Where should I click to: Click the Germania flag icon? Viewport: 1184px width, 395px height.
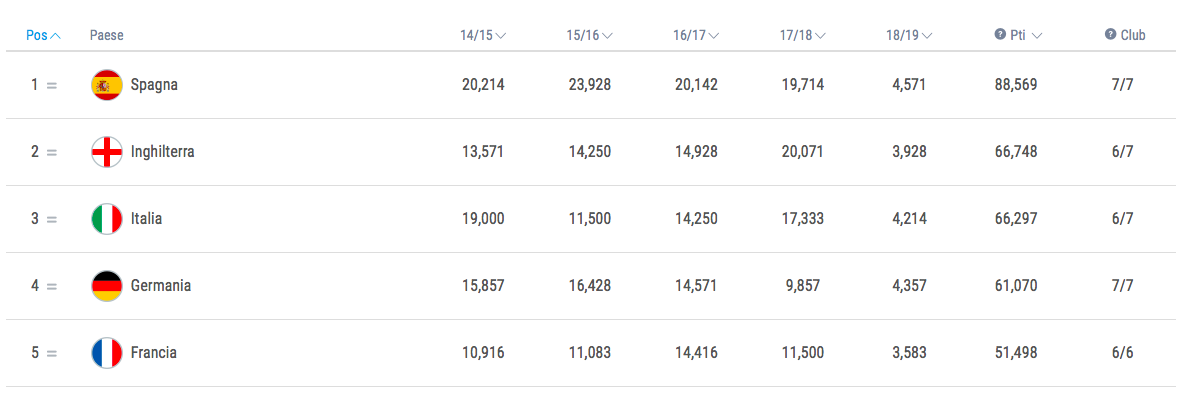point(106,286)
